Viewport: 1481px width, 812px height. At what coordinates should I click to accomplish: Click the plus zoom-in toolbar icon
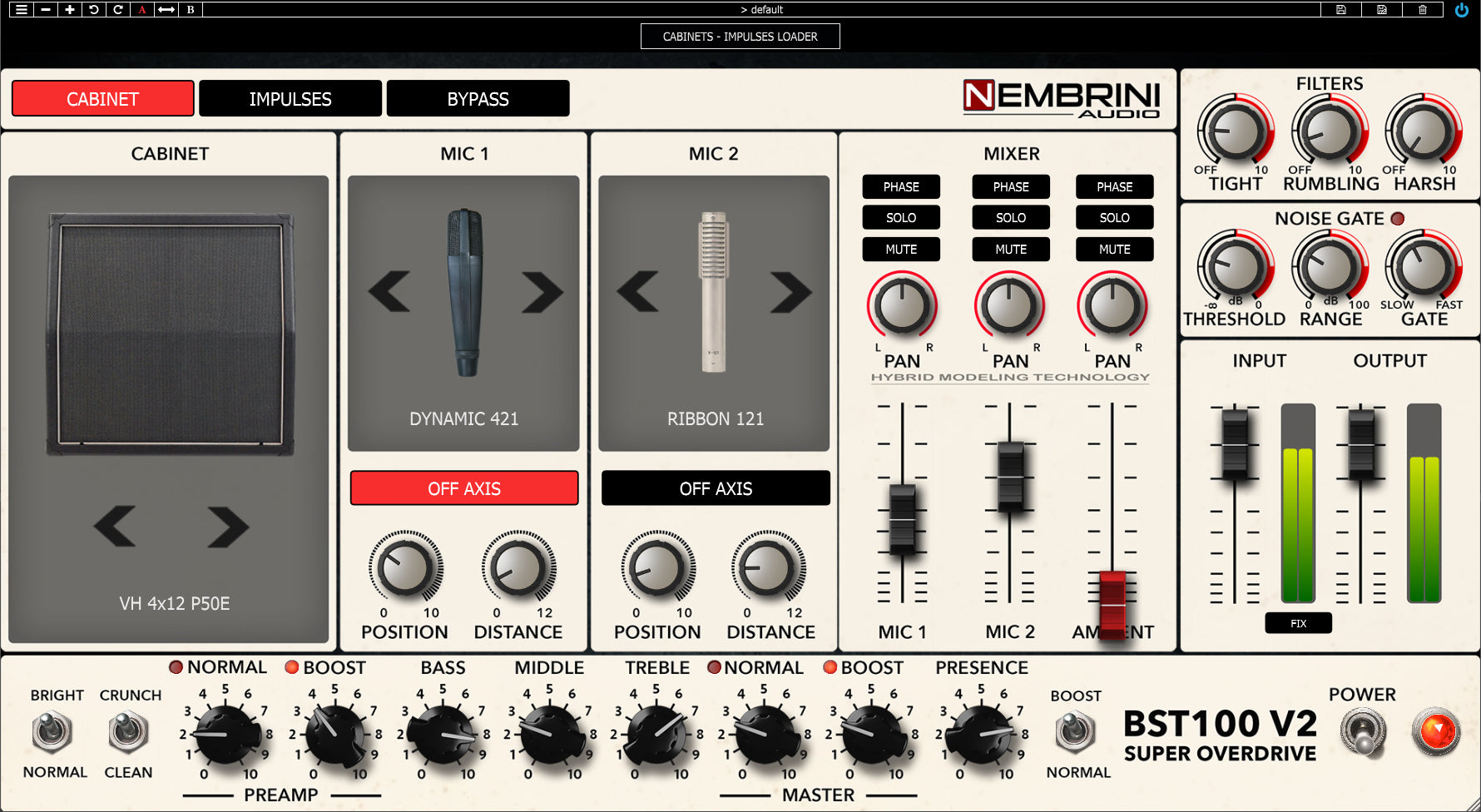[x=70, y=10]
